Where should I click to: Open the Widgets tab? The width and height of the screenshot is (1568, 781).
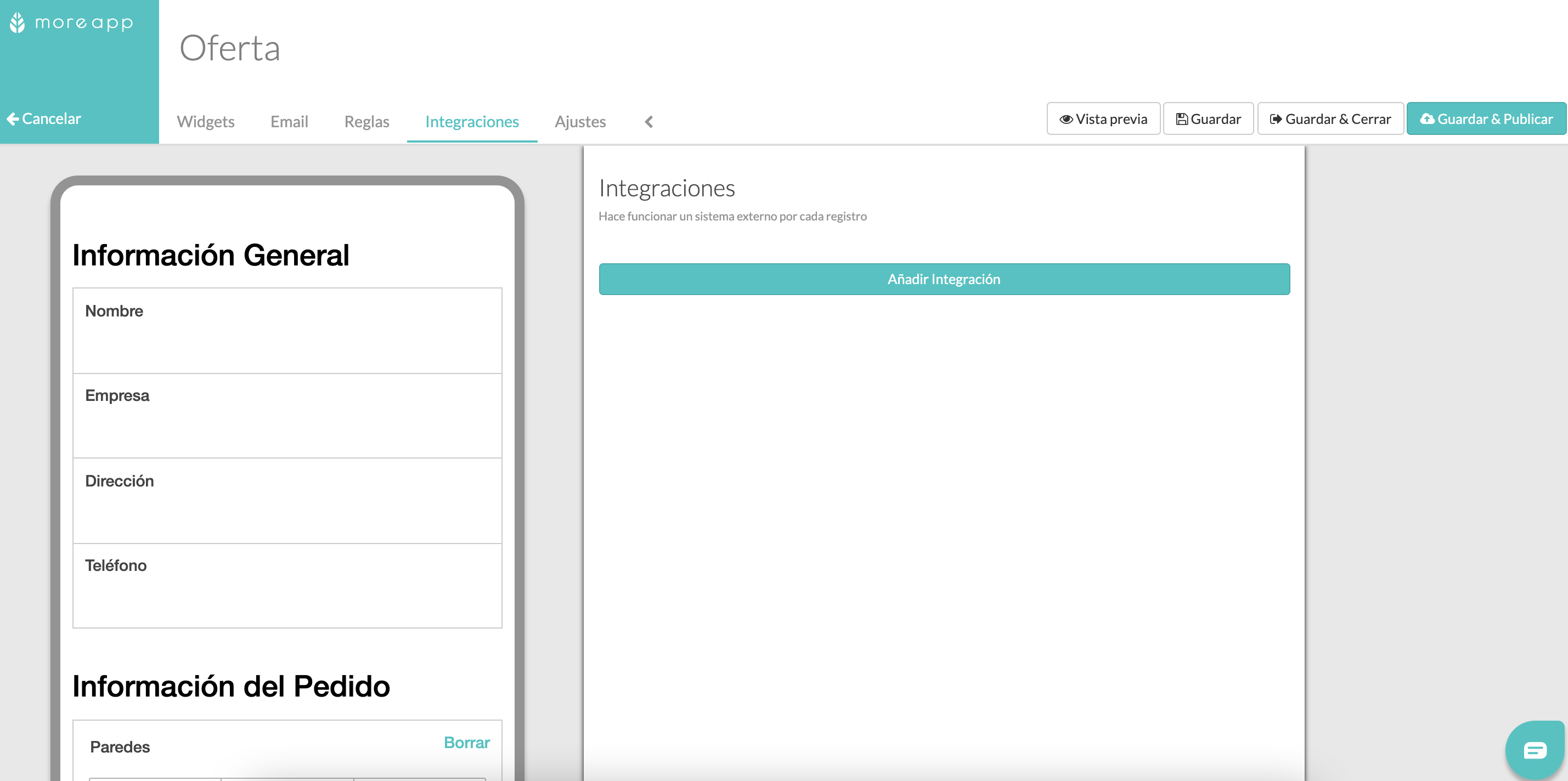(x=206, y=121)
